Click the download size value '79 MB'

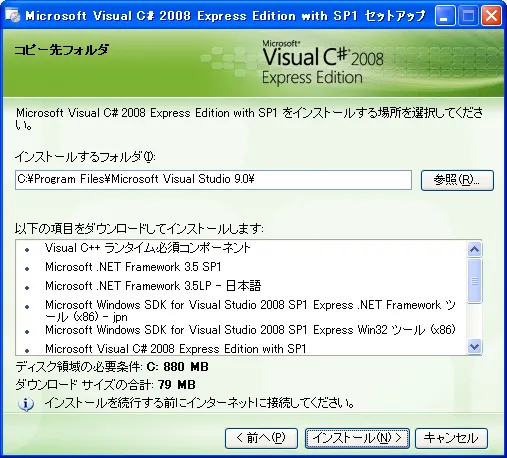point(177,385)
